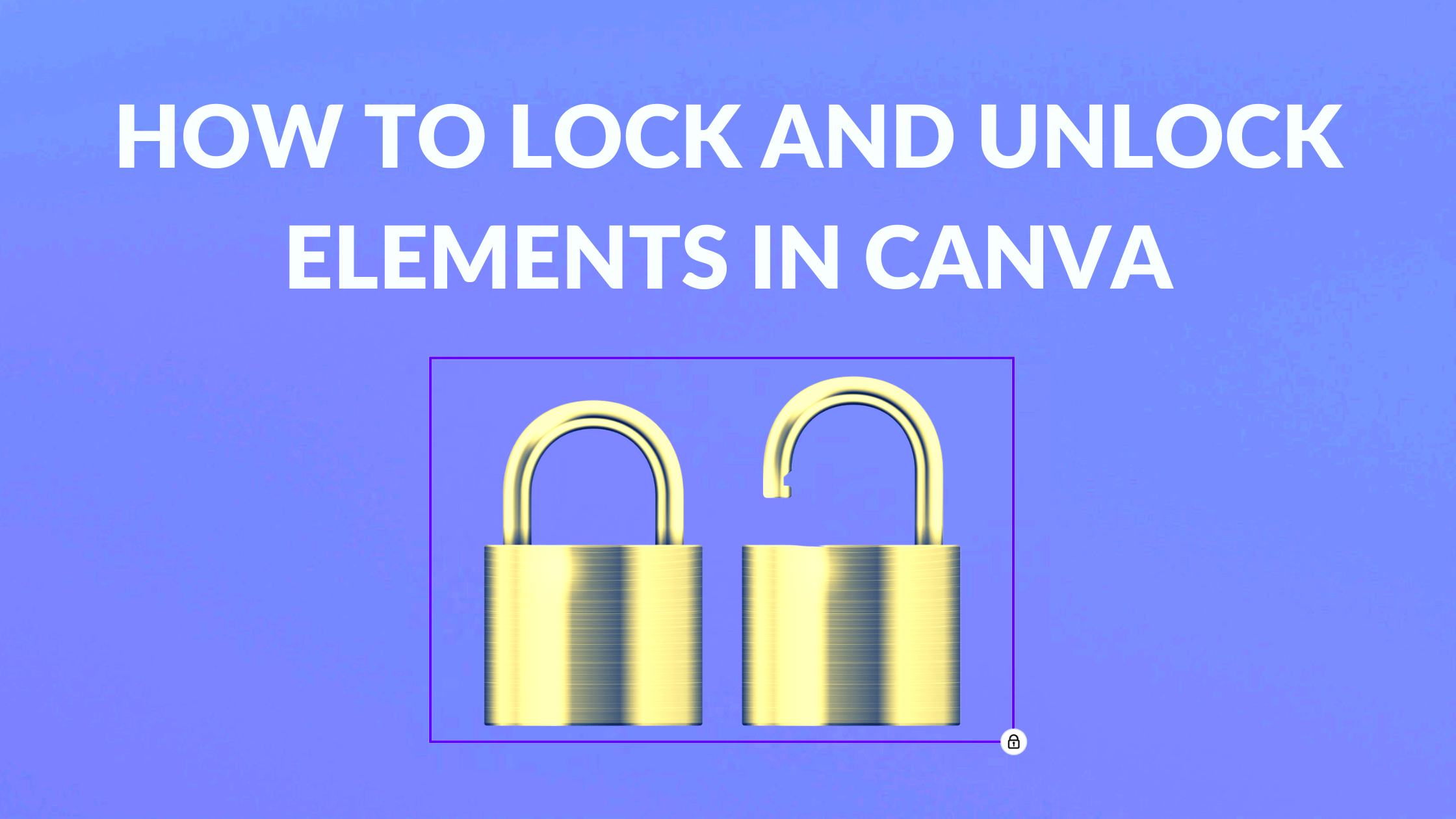Click the unlock icon bottom-right corner

(x=1014, y=740)
